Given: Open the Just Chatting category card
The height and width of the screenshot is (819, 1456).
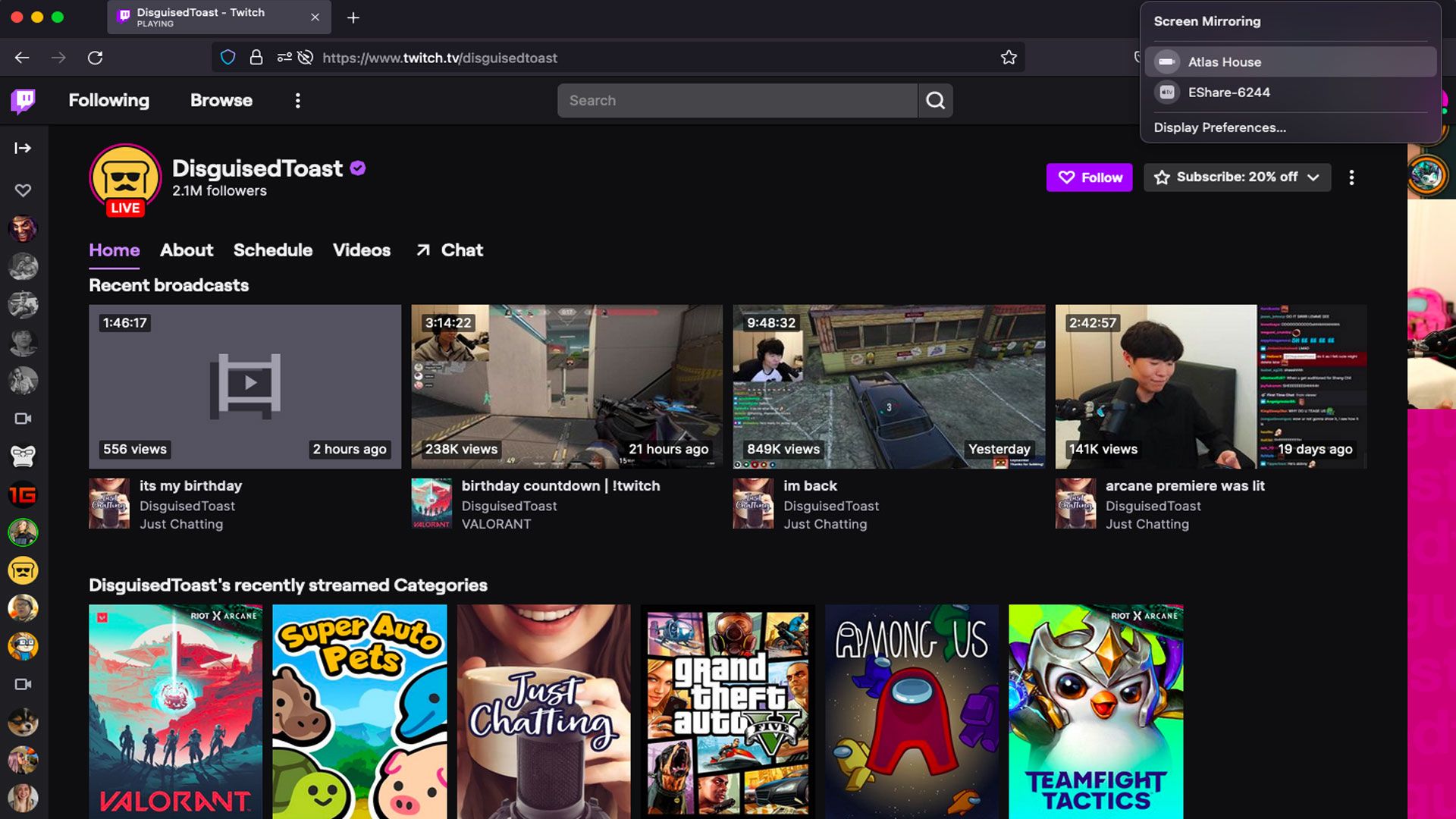Looking at the screenshot, I should (544, 711).
